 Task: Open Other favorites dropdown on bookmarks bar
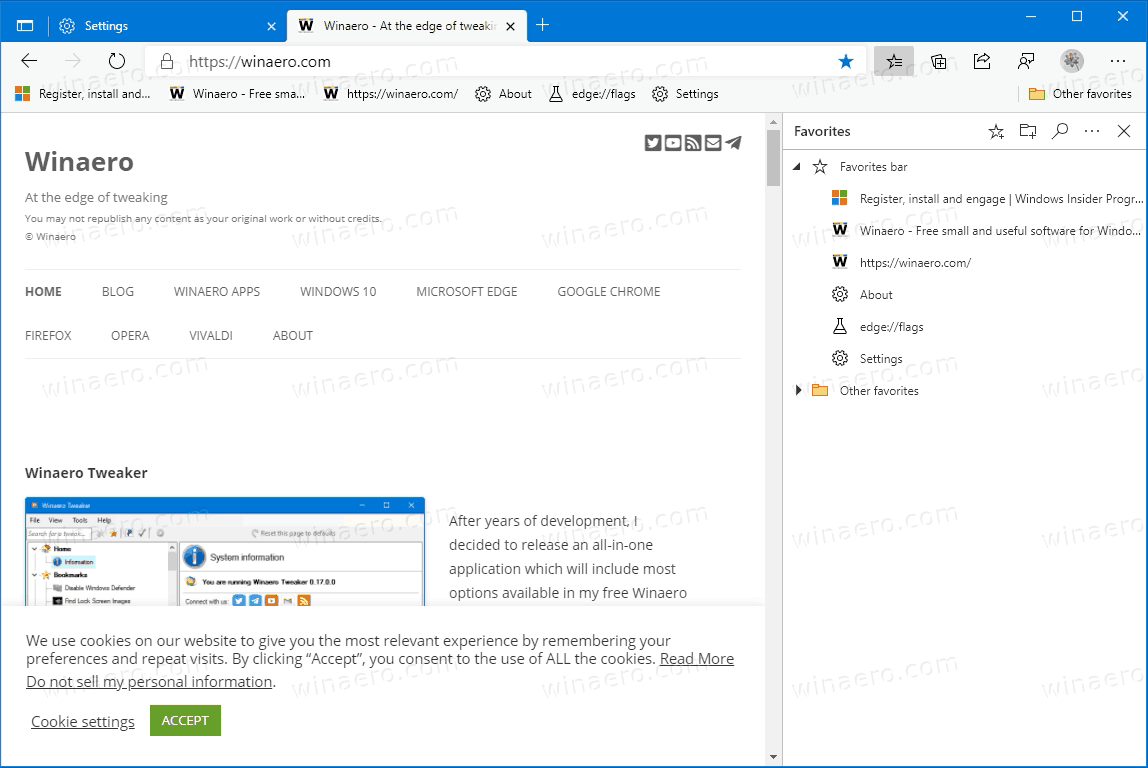(1080, 94)
